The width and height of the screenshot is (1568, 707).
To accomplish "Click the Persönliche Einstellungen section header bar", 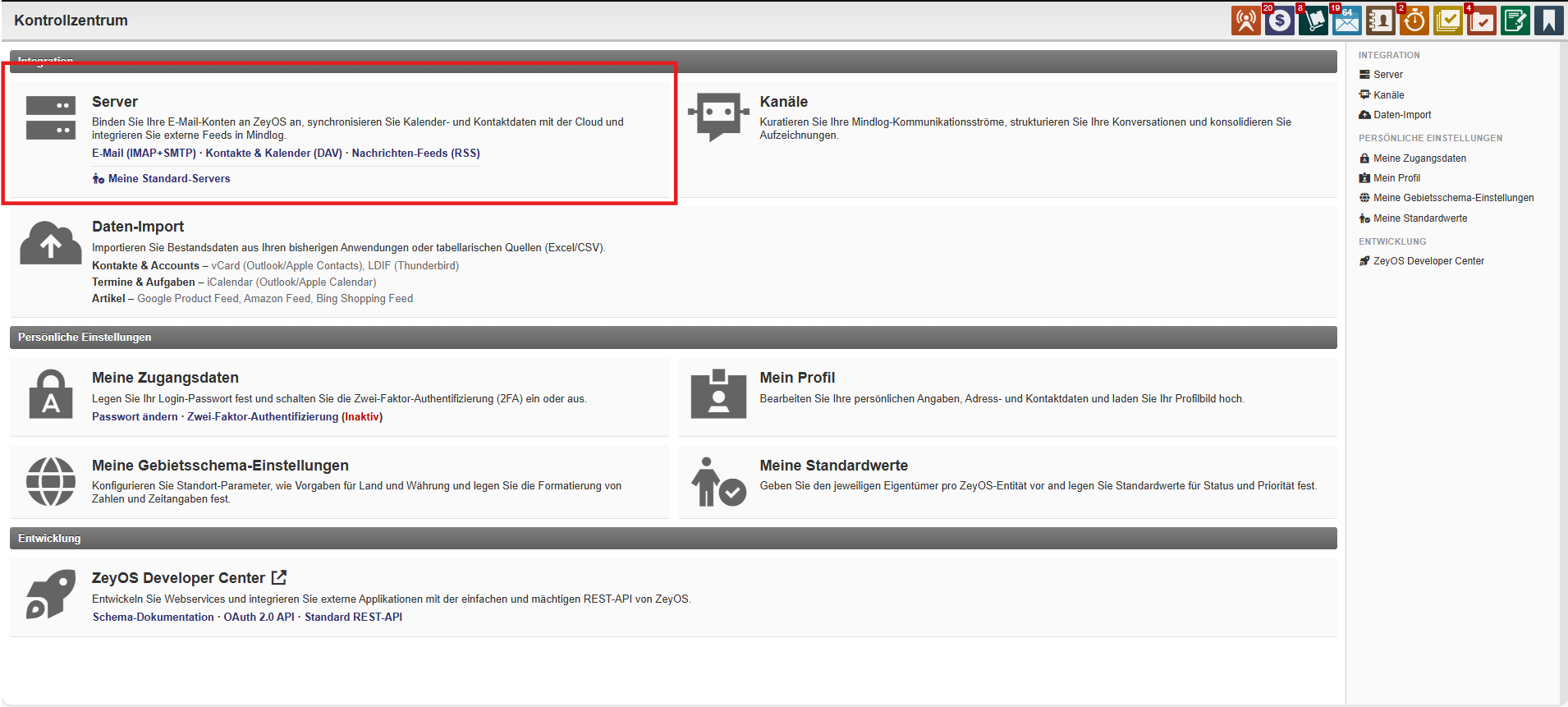I will coord(673,337).
